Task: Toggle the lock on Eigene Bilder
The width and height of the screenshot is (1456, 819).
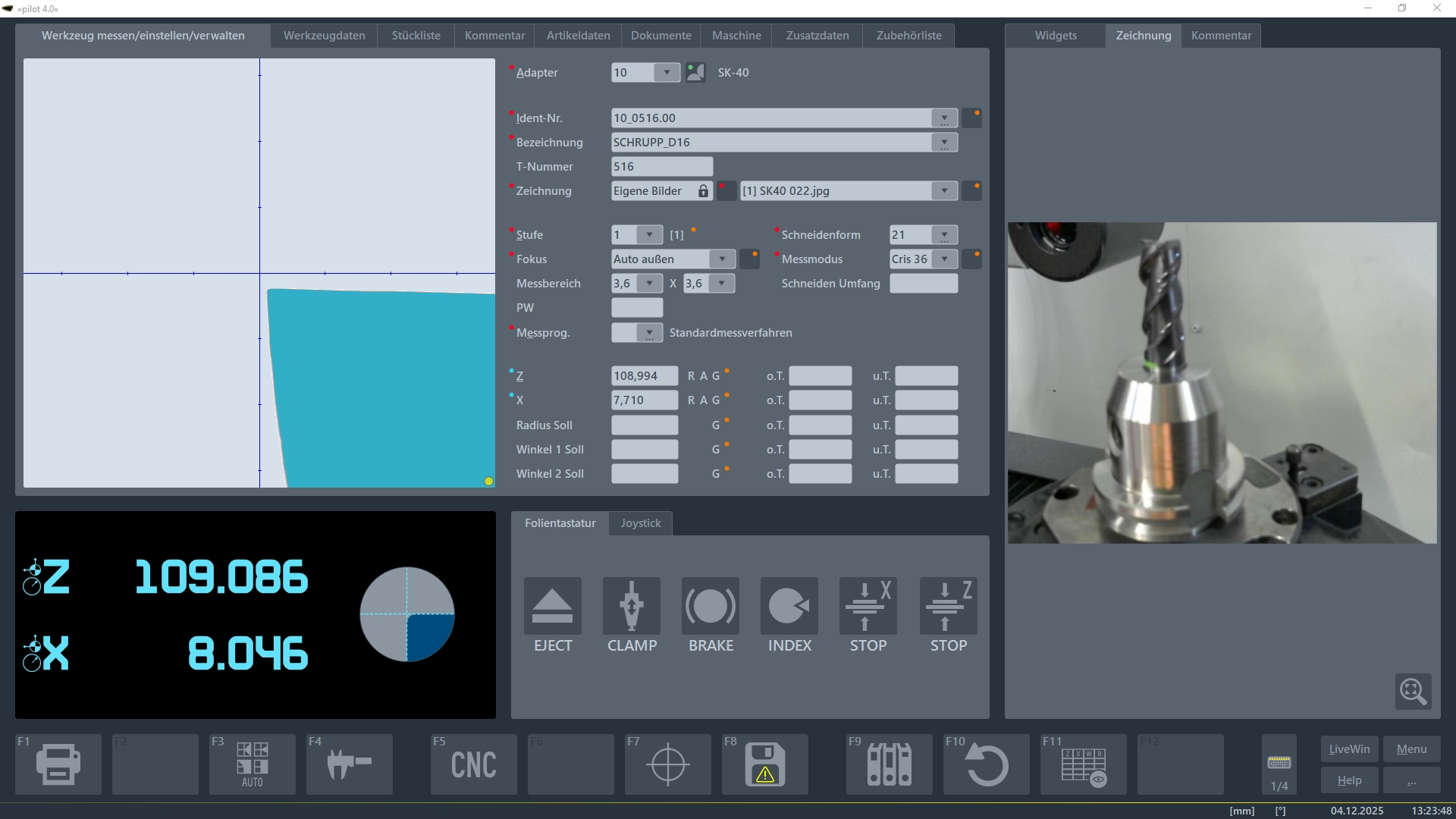Action: coord(703,191)
